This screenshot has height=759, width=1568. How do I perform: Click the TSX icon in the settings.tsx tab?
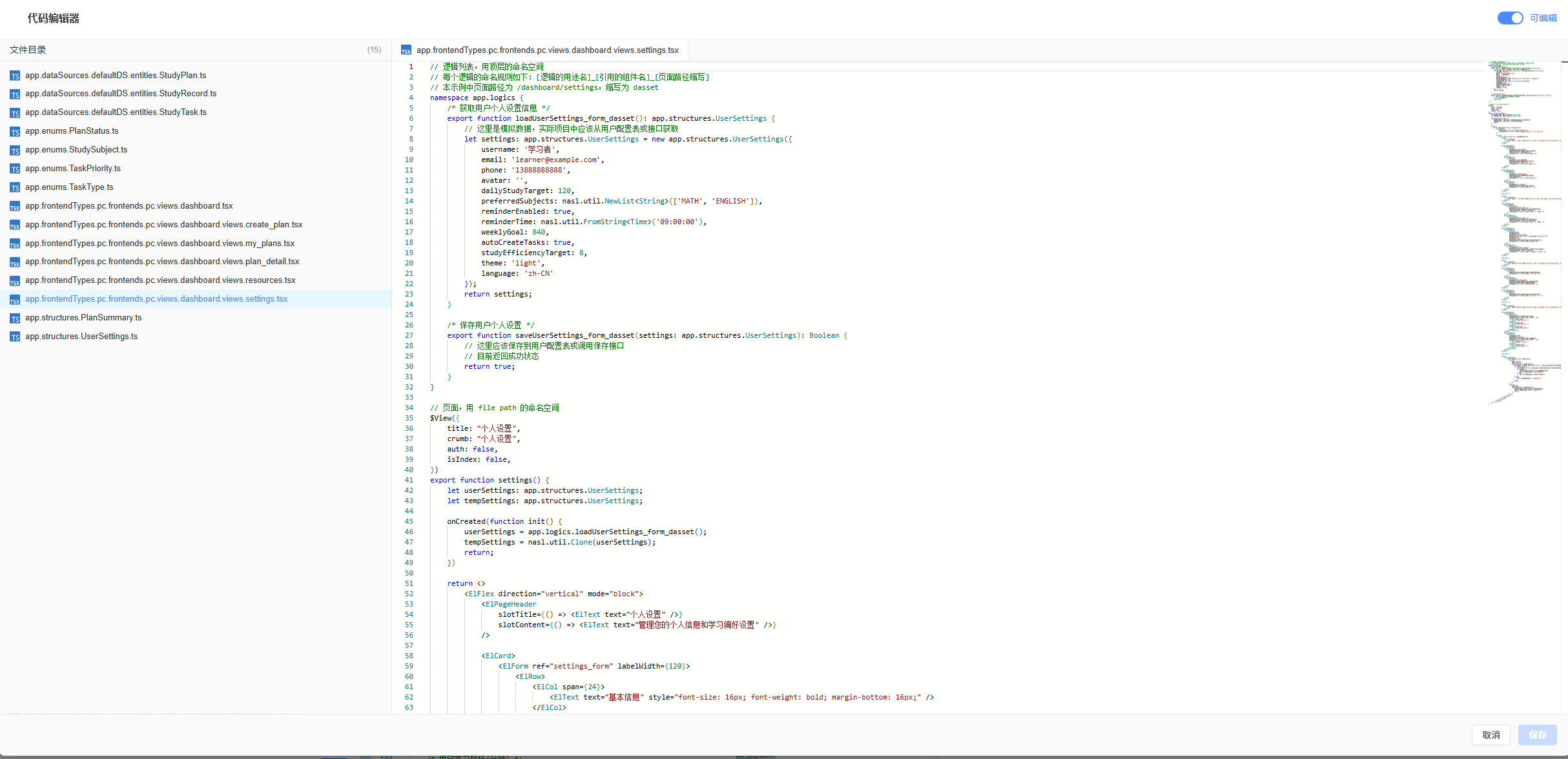tap(406, 50)
